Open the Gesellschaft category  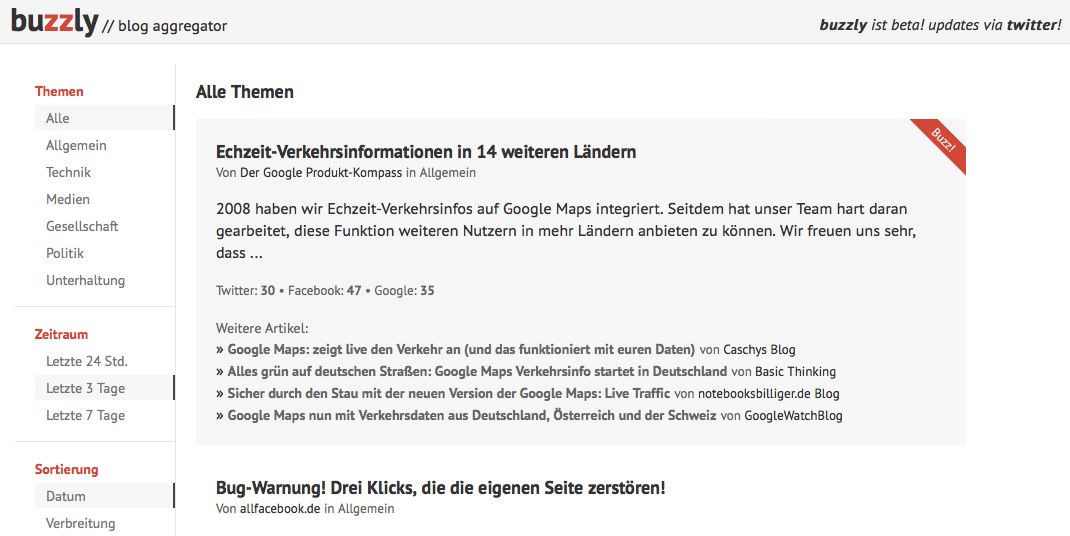tap(104, 226)
